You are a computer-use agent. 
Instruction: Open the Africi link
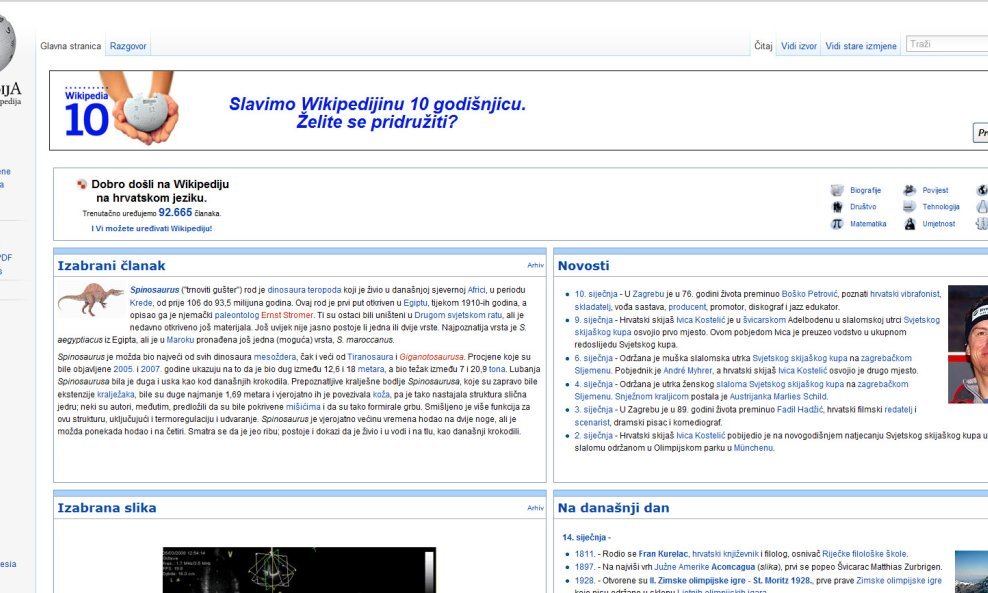point(476,290)
